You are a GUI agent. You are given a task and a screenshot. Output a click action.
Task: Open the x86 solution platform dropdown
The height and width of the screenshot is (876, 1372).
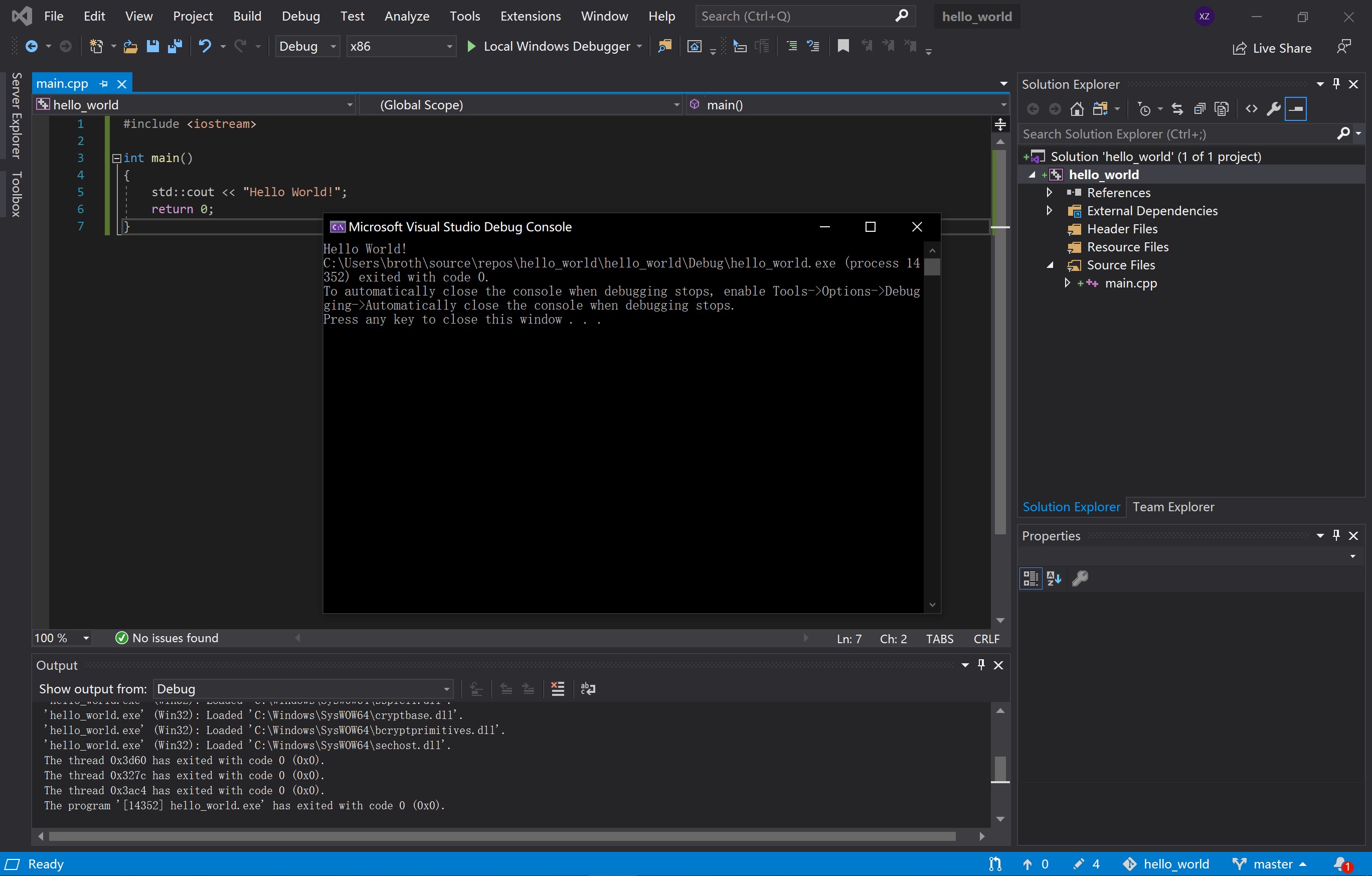click(x=401, y=46)
